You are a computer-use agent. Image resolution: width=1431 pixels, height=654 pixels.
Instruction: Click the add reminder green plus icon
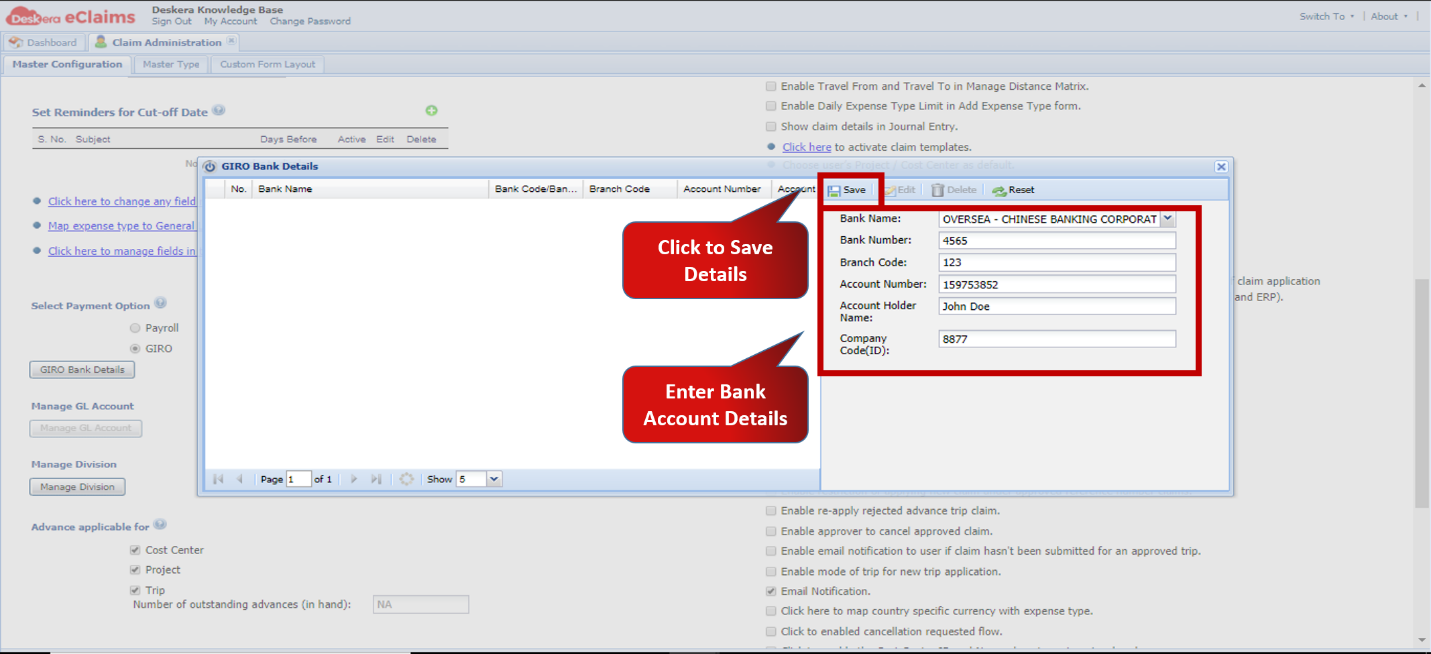click(x=432, y=111)
